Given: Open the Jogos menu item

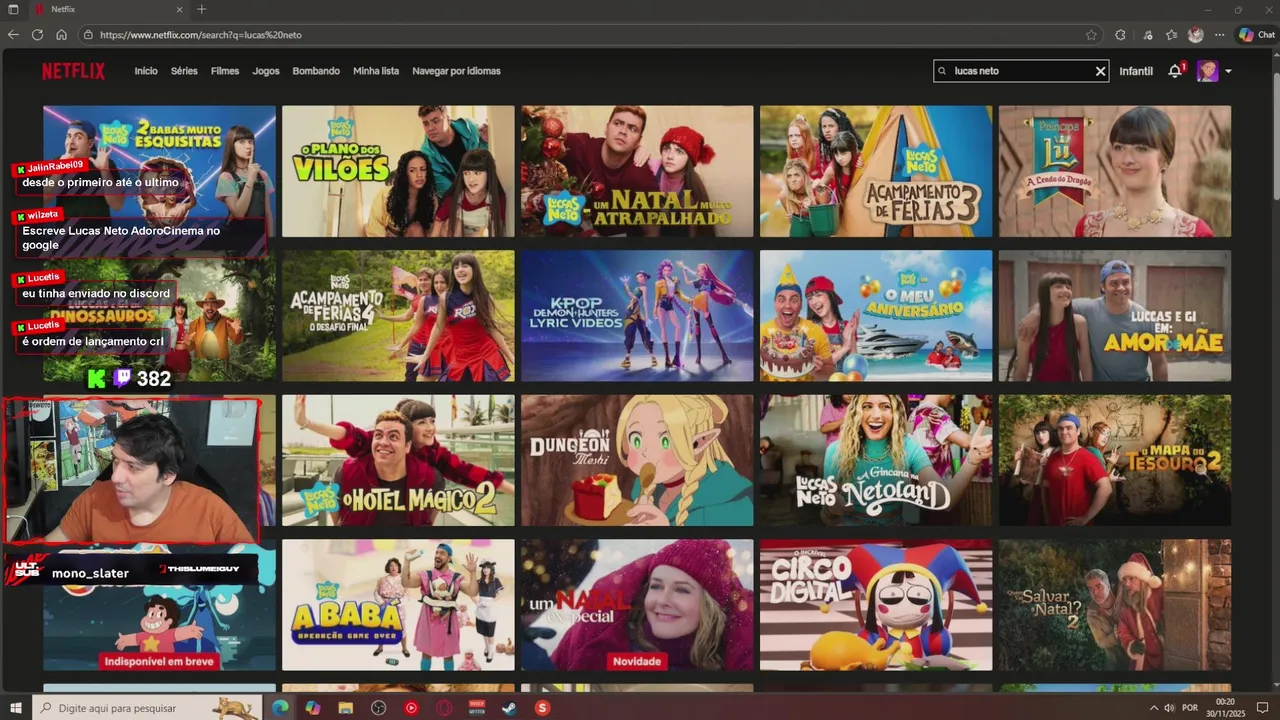Looking at the screenshot, I should point(266,71).
